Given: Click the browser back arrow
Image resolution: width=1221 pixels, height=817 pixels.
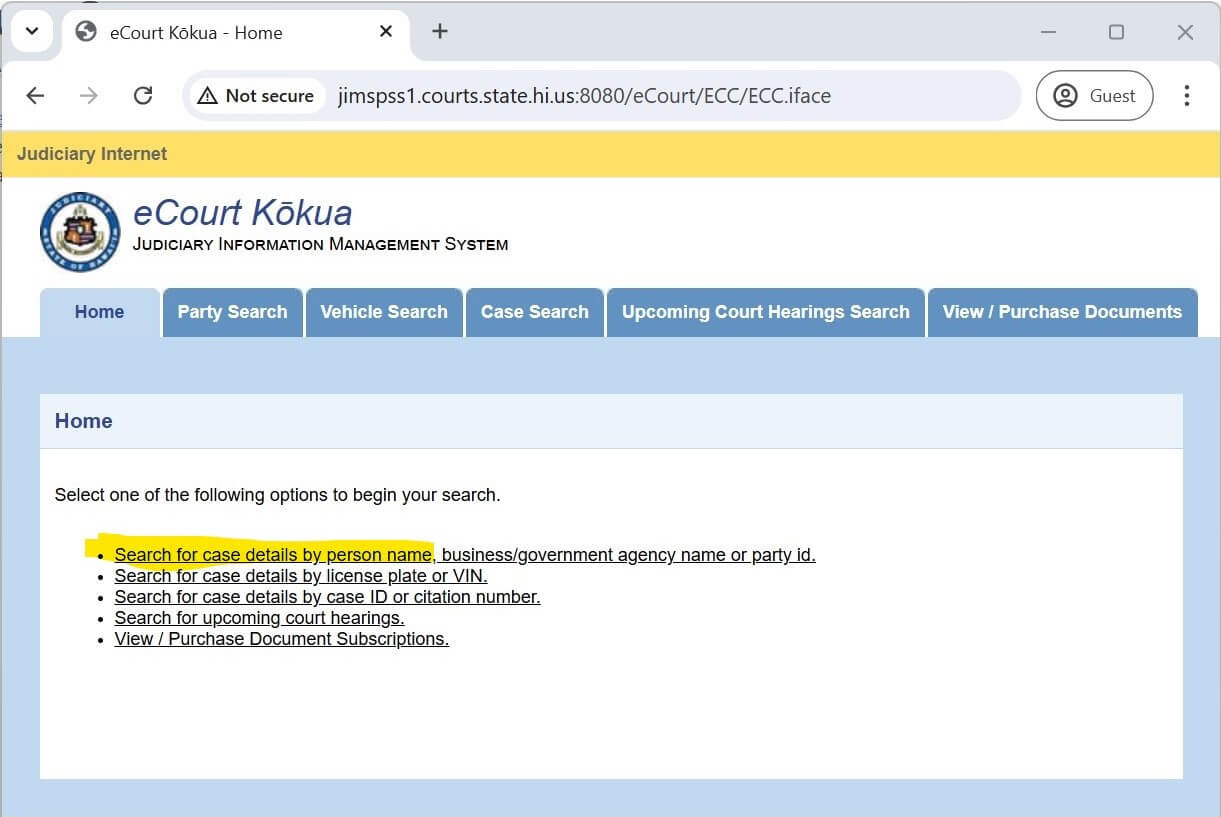Looking at the screenshot, I should (x=35, y=96).
